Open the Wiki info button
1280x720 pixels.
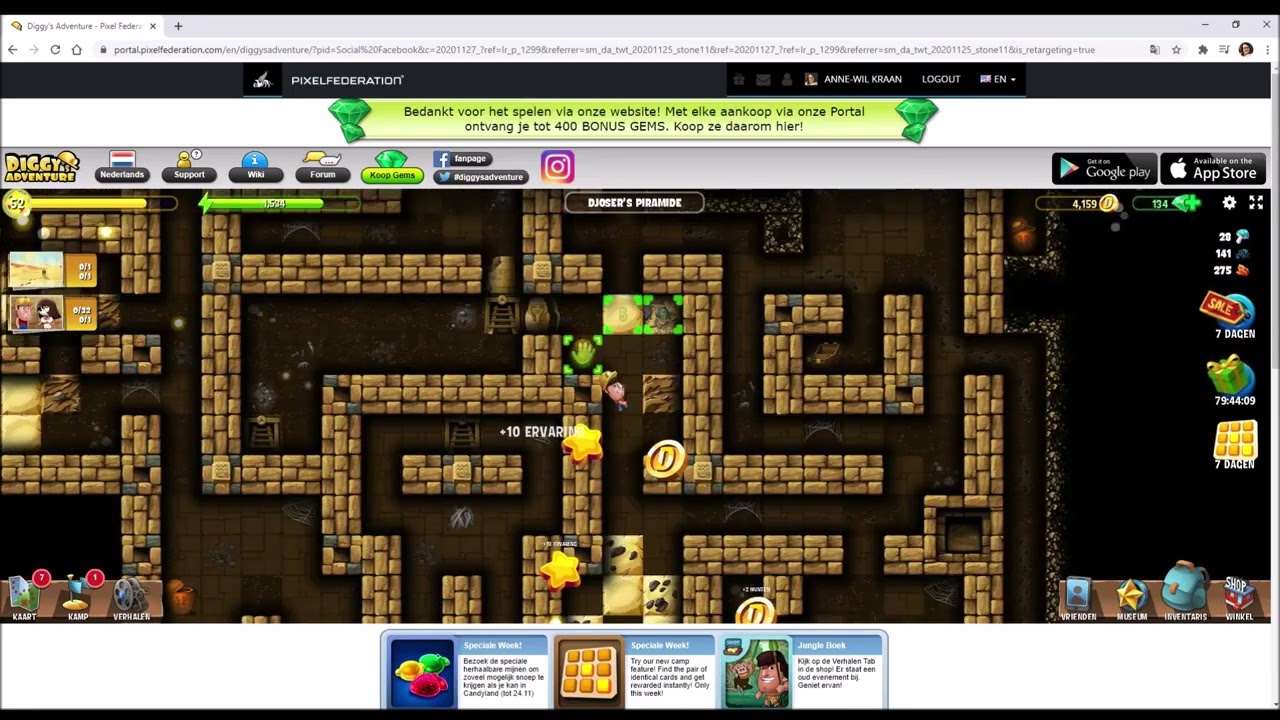click(256, 167)
